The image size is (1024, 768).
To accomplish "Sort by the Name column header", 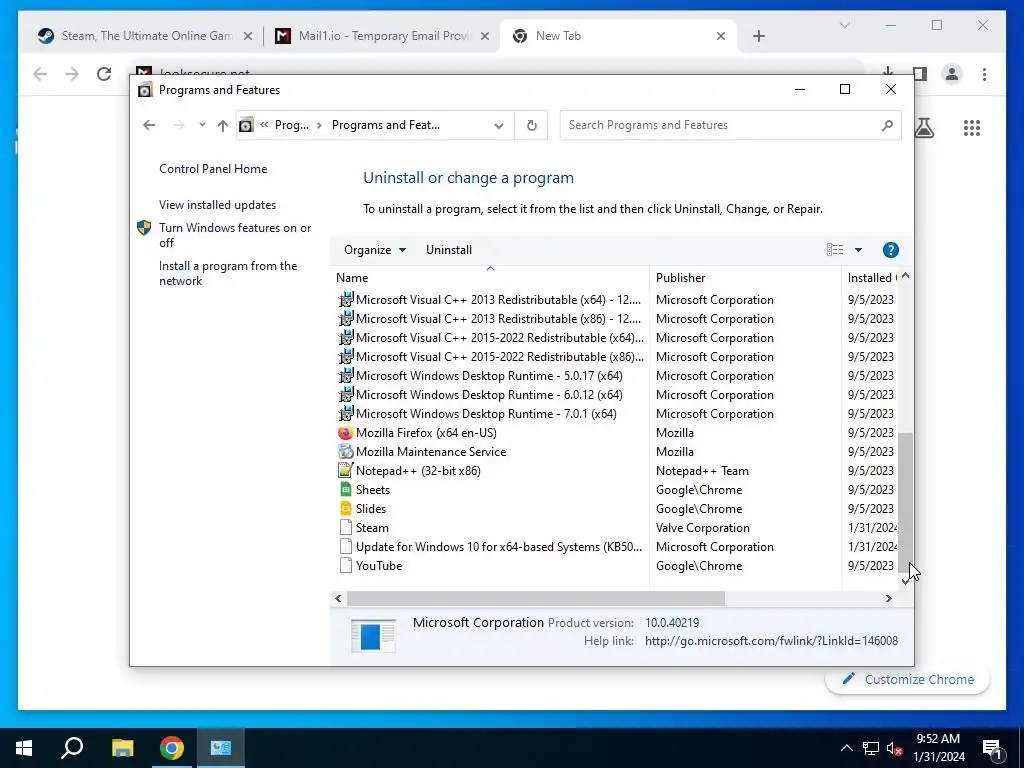I will point(490,278).
